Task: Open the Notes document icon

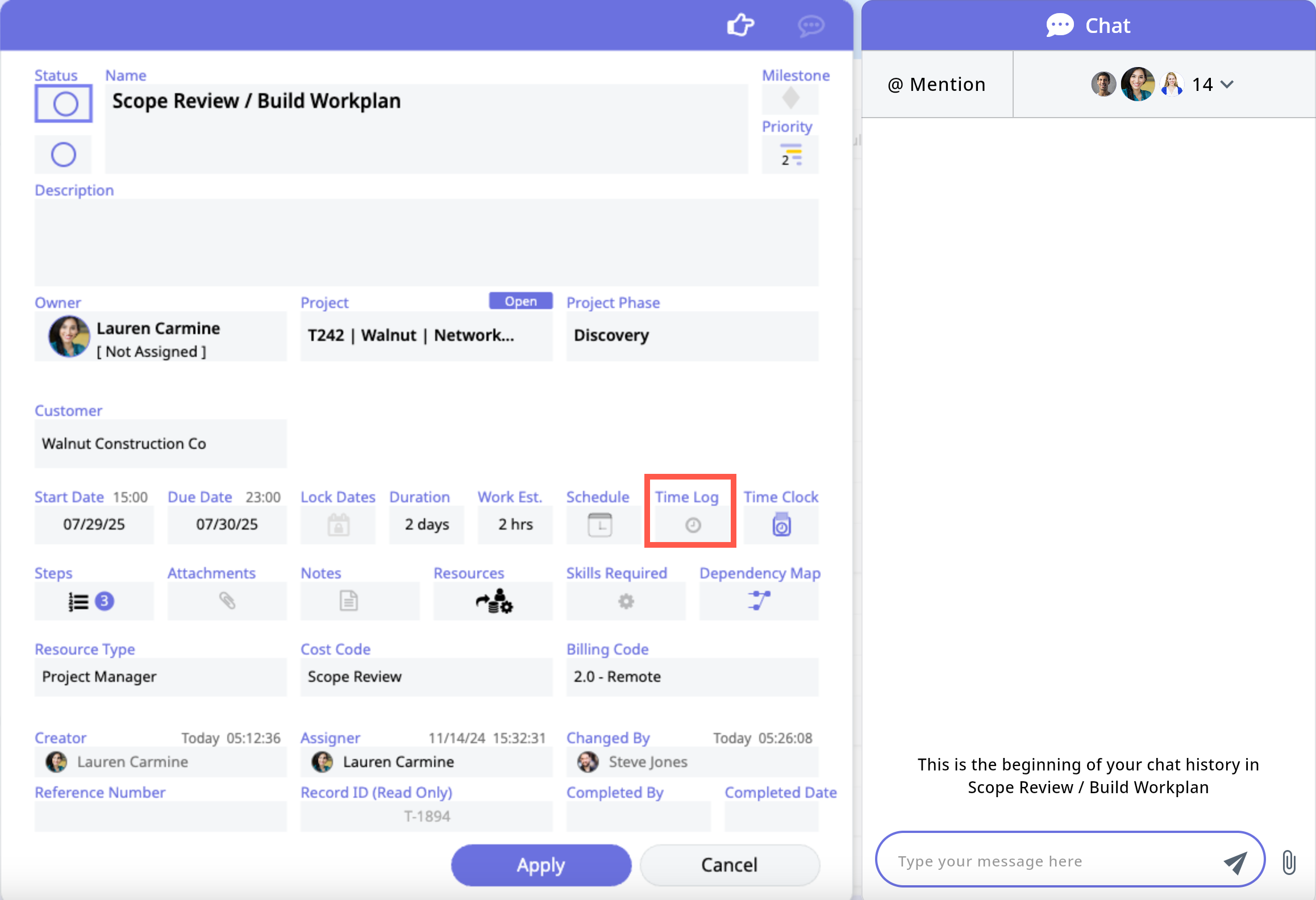Action: pyautogui.click(x=348, y=601)
